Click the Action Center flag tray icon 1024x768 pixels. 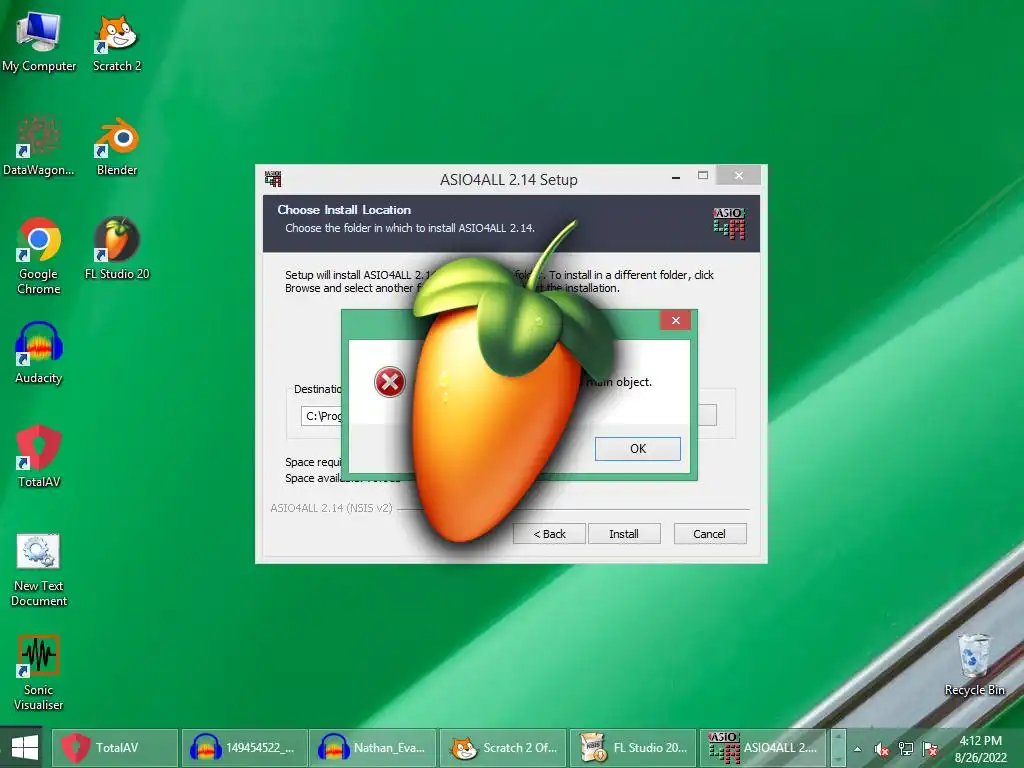coord(931,749)
